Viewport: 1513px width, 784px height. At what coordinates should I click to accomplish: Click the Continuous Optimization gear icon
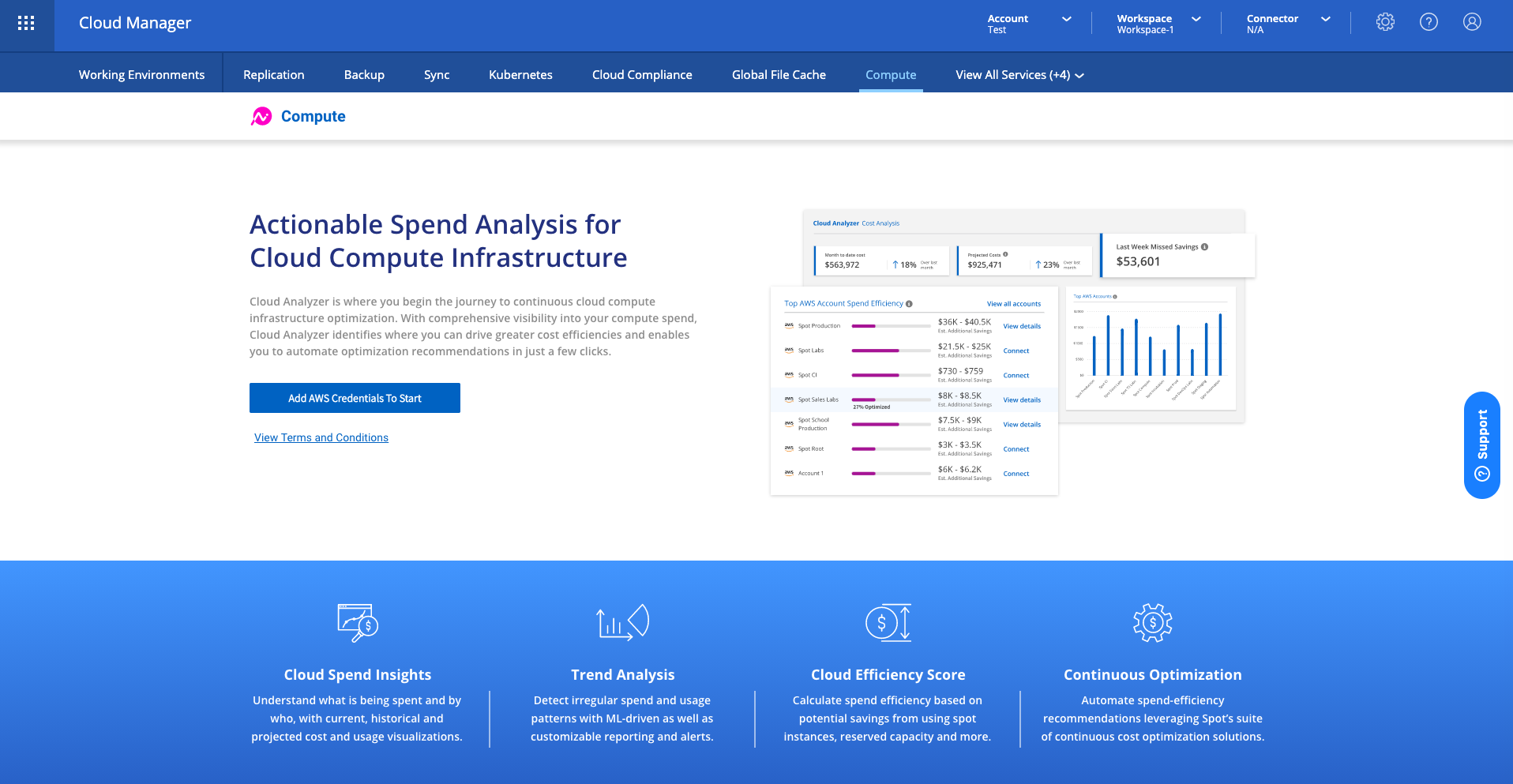coord(1152,622)
